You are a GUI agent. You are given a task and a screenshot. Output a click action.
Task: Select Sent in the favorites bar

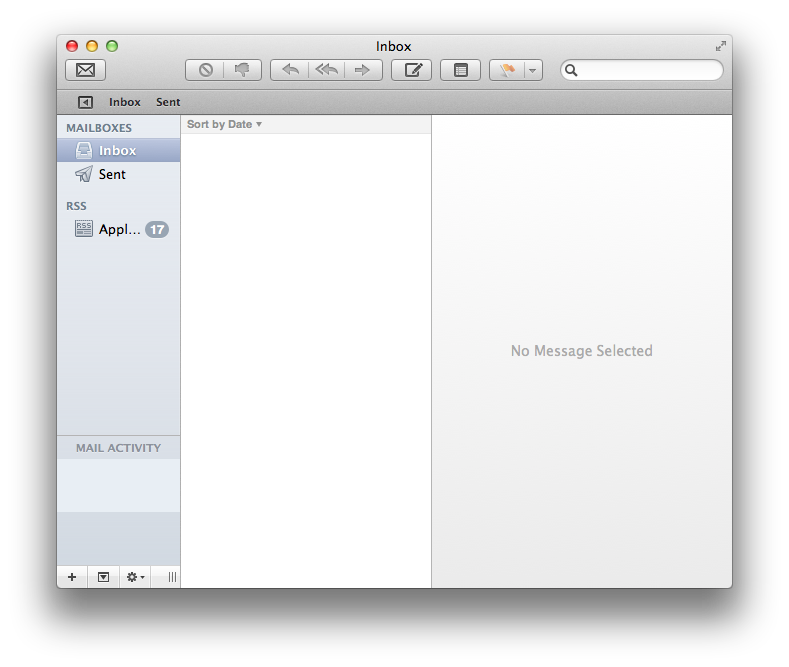[168, 102]
